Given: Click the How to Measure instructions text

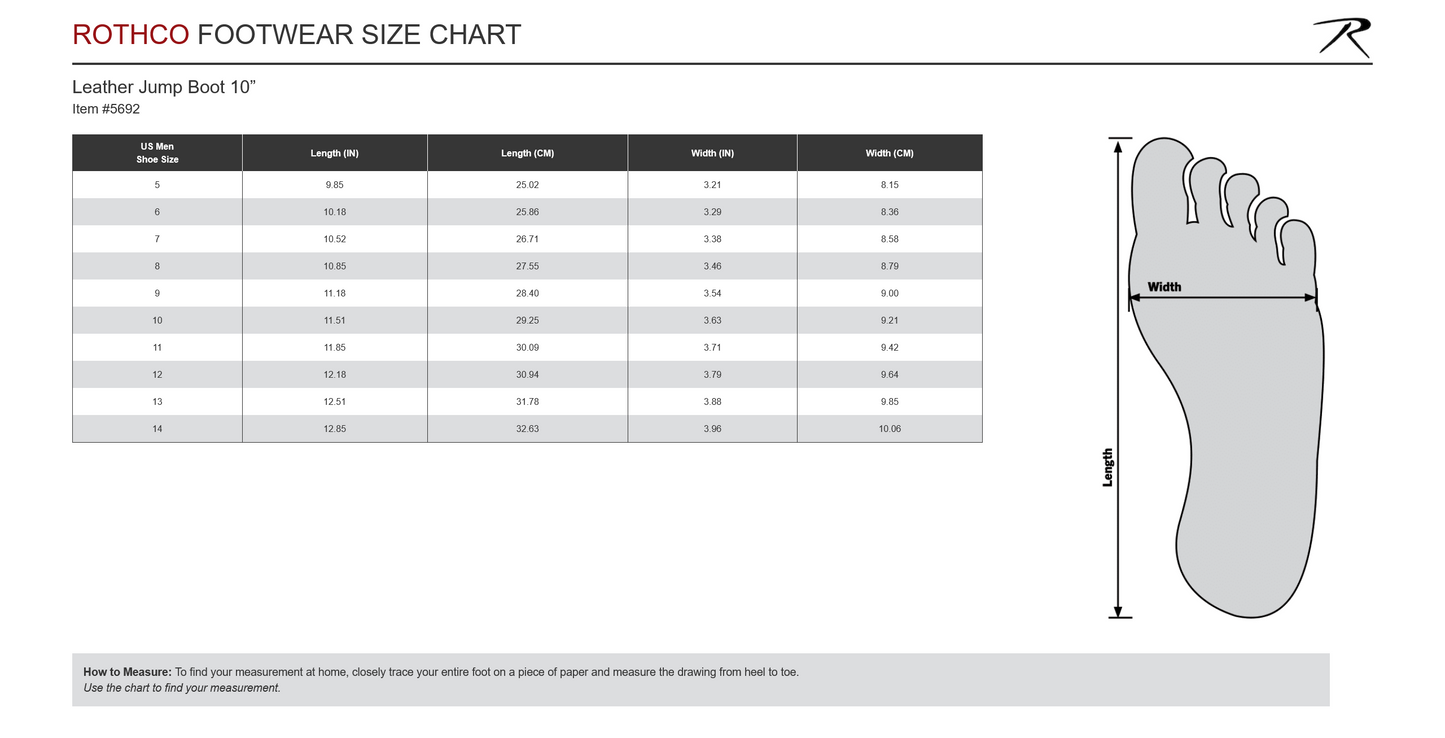Looking at the screenshot, I should [441, 672].
